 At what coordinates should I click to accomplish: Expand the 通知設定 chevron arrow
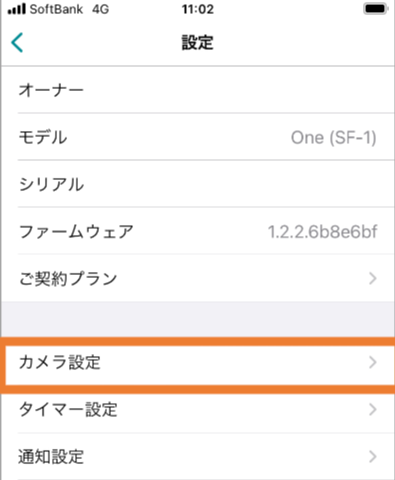point(373,456)
